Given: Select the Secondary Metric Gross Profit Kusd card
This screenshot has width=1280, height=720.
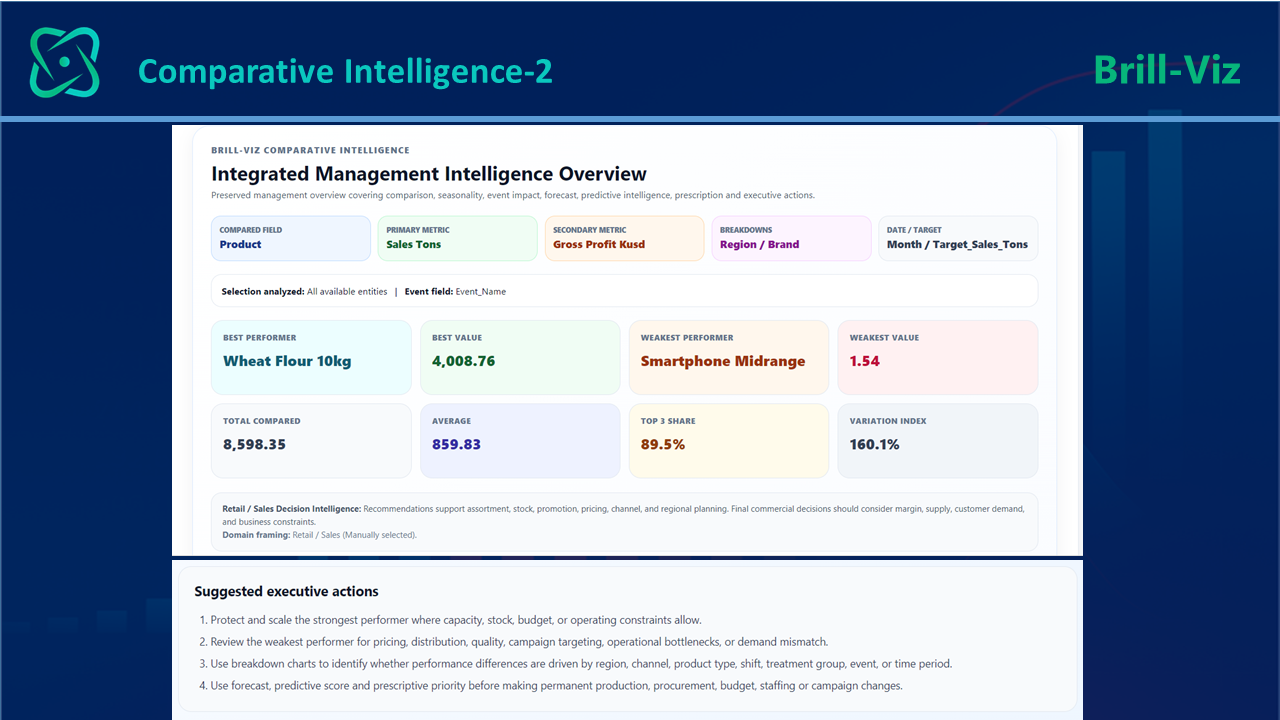Looking at the screenshot, I should click(624, 239).
